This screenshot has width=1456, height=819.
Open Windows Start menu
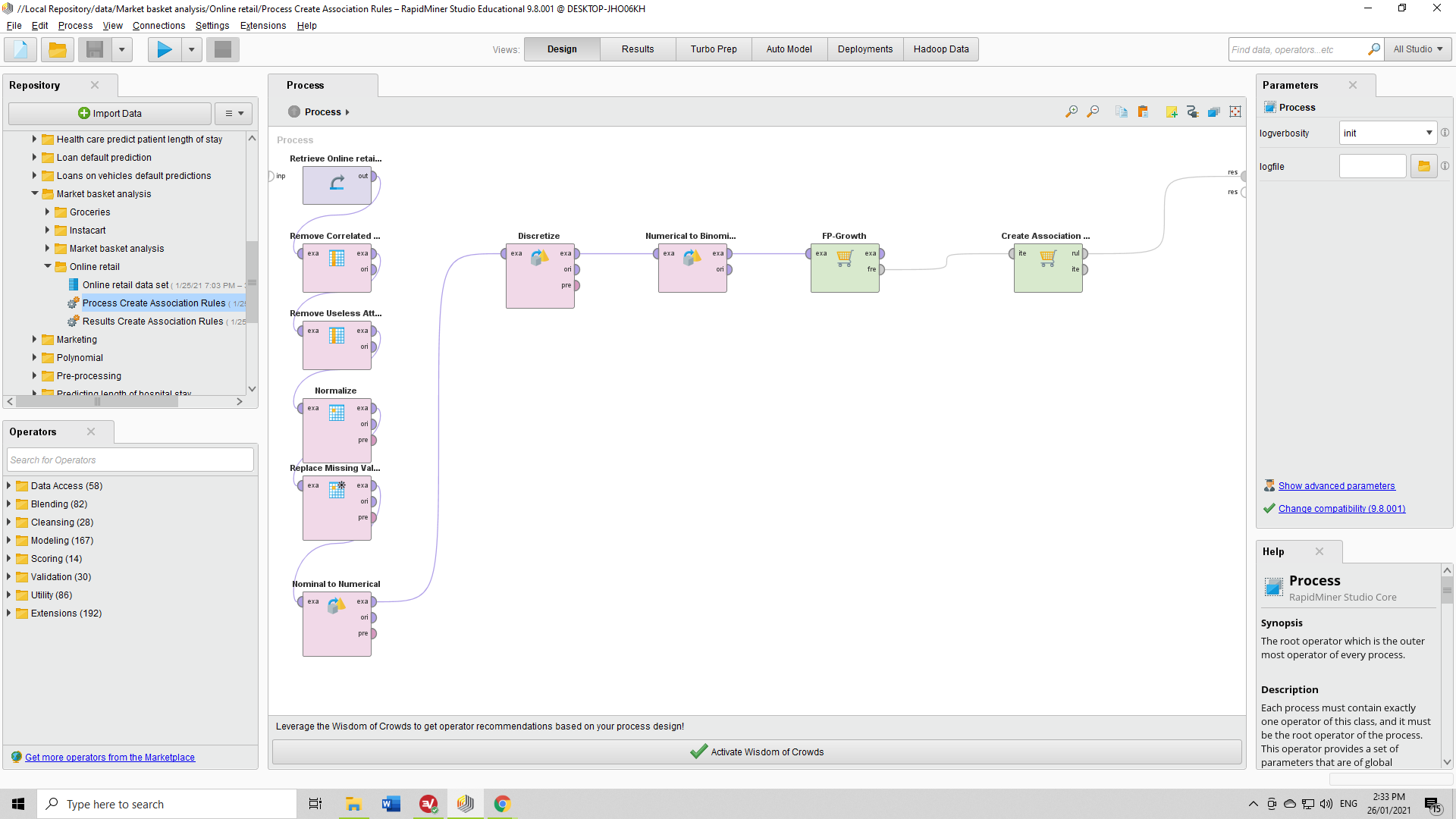click(18, 804)
